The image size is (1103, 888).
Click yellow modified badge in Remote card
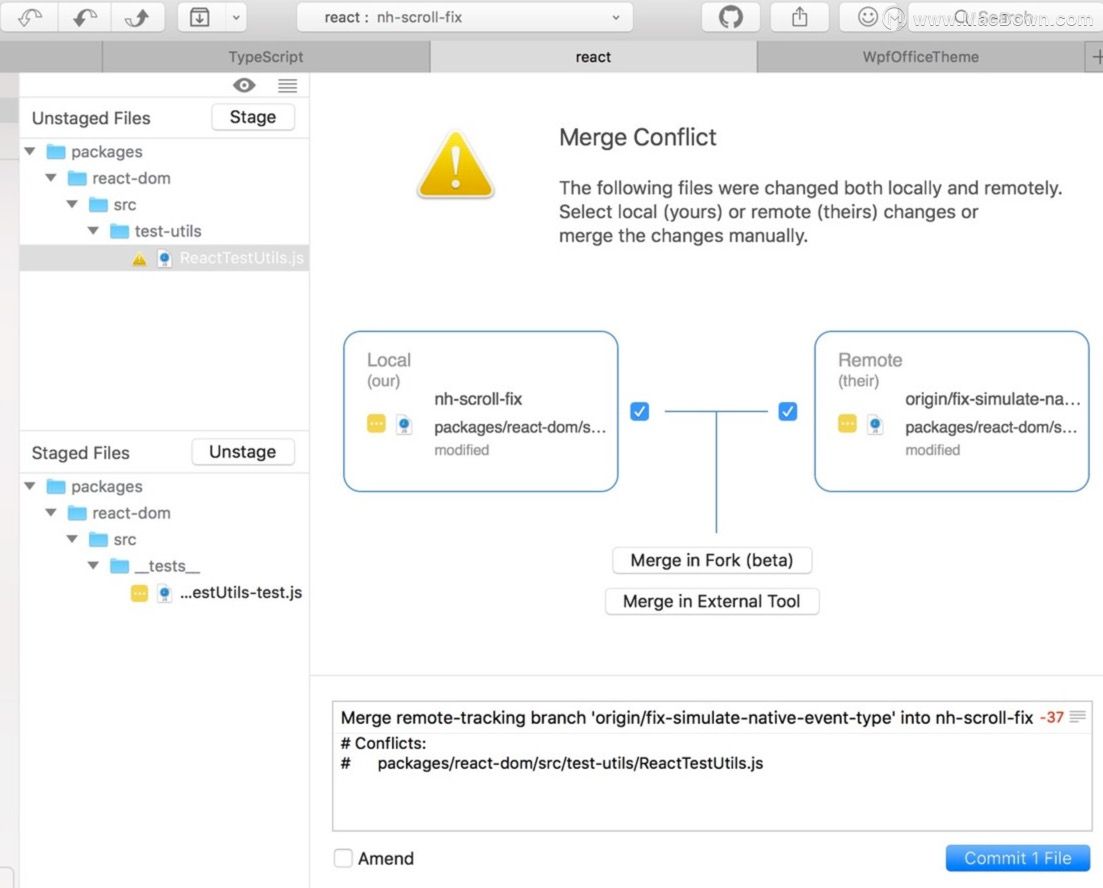pos(847,424)
